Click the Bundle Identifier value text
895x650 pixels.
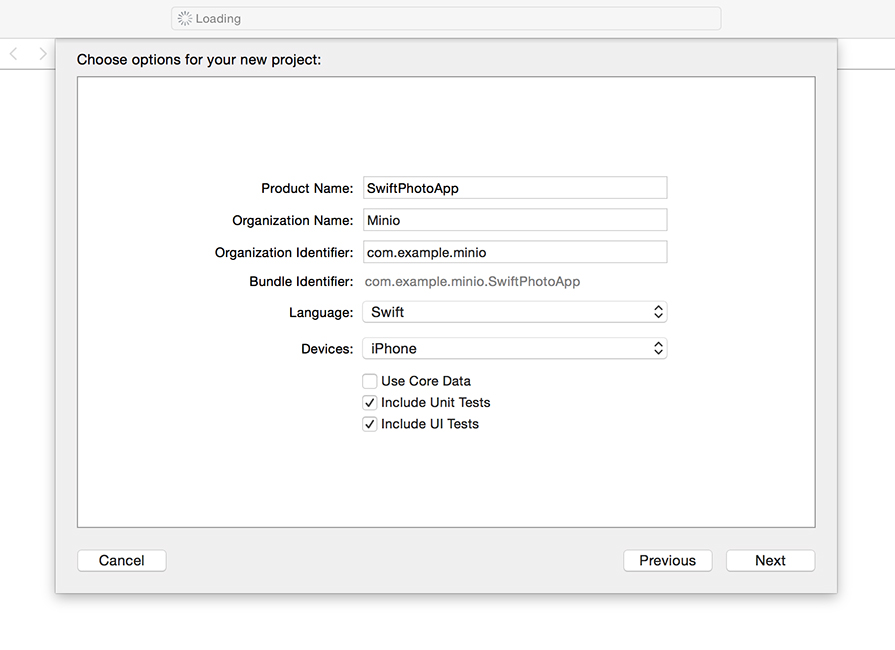(473, 282)
